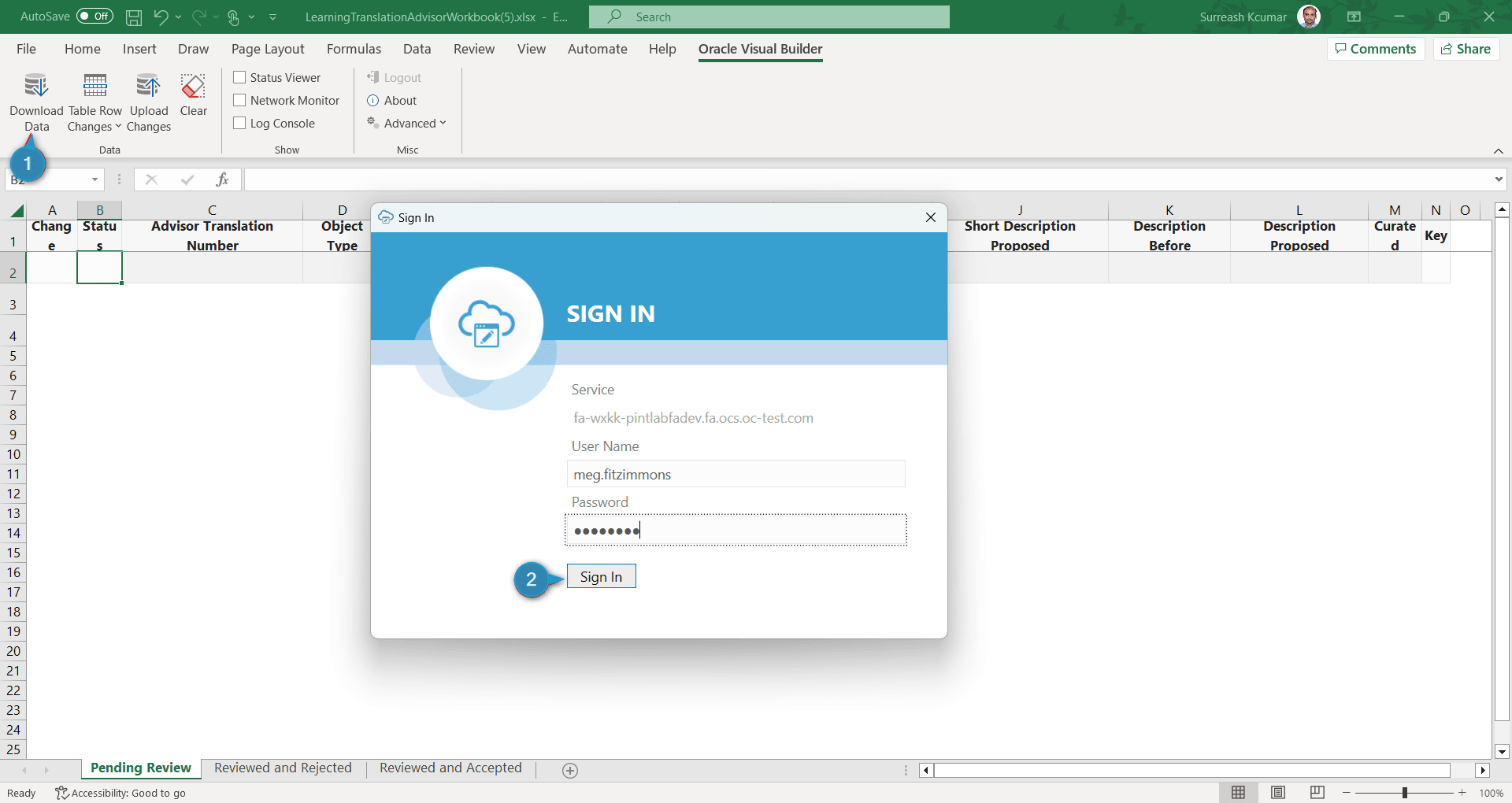The width and height of the screenshot is (1512, 803).
Task: Enable the Log Console checkbox
Action: [x=240, y=123]
